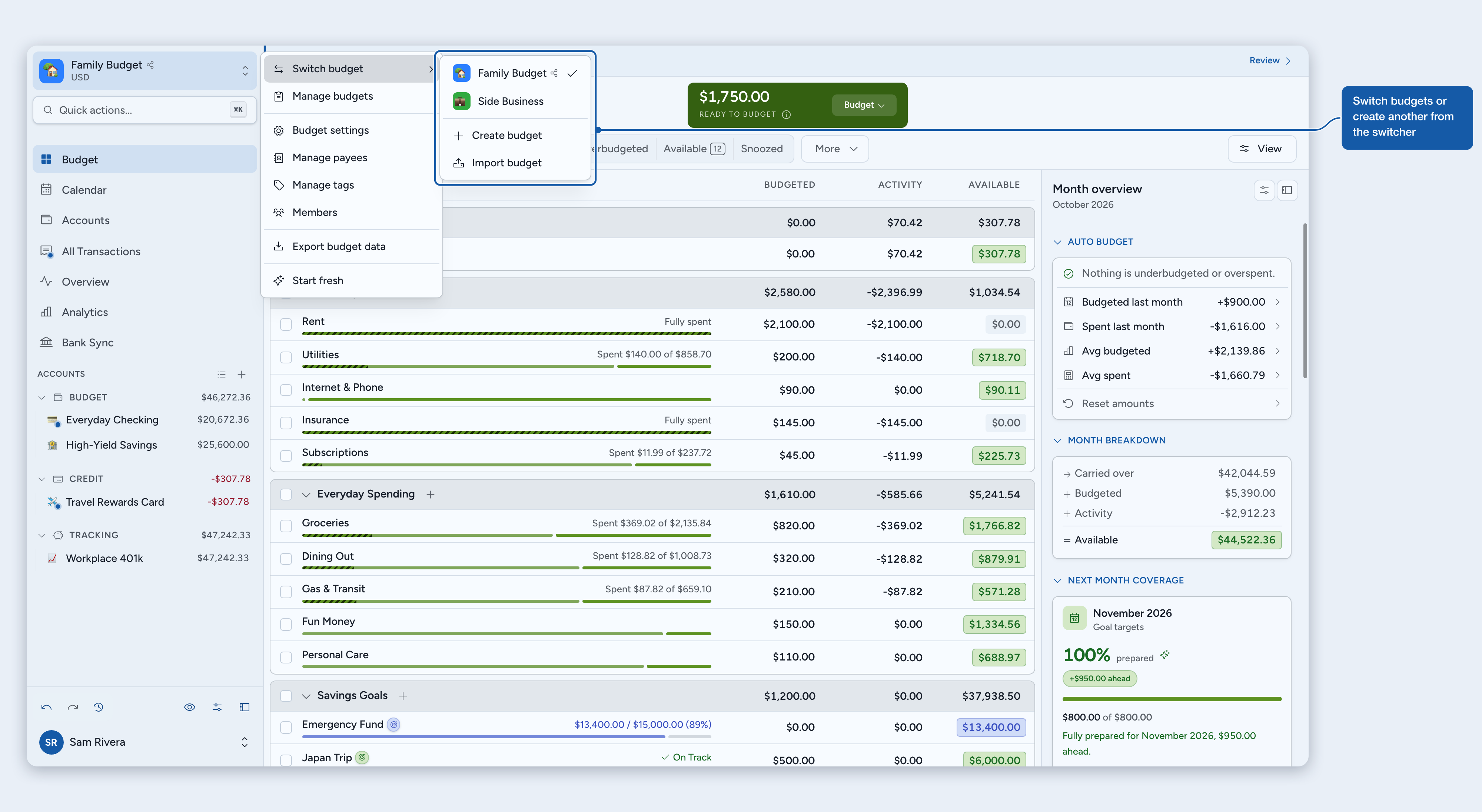Viewport: 1482px width, 812px height.
Task: Check the Rent category checkbox
Action: [x=286, y=325]
